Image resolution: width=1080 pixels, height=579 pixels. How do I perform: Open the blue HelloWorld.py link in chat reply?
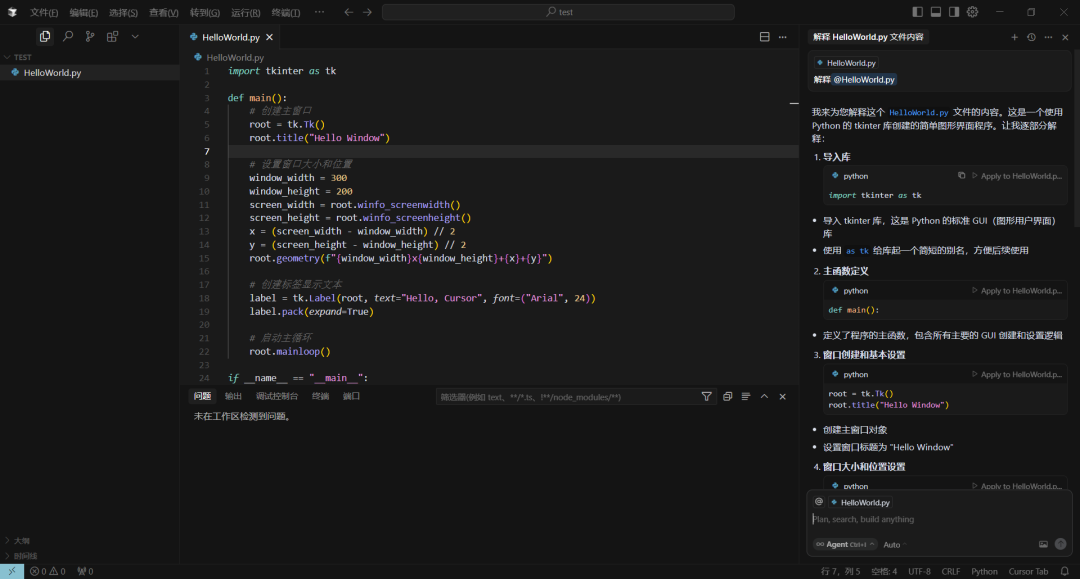tap(918, 112)
